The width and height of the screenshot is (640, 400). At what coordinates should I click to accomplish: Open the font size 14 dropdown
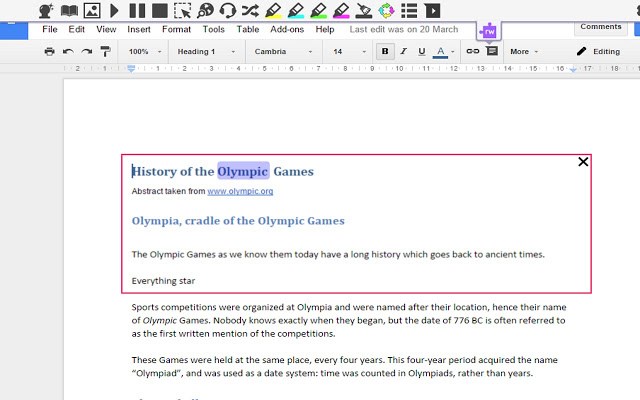pos(349,52)
